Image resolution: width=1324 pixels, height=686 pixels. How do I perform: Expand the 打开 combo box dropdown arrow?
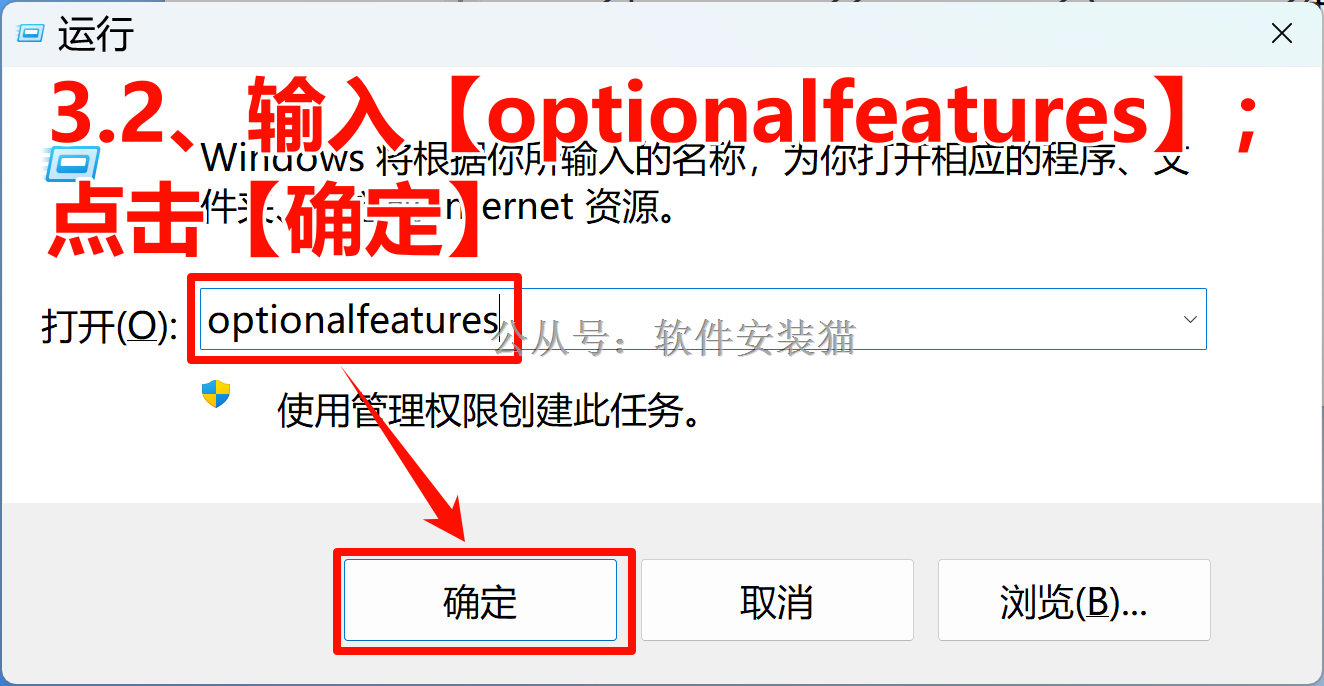point(1190,320)
